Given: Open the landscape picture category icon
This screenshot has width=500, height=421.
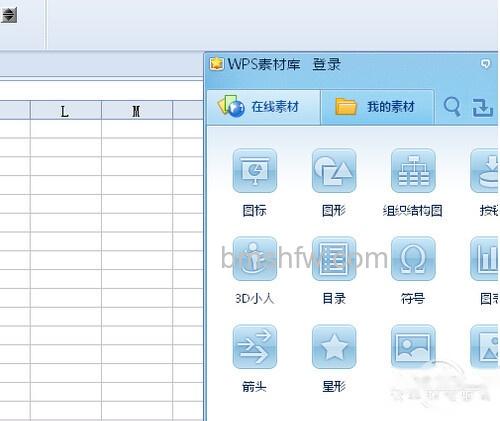Looking at the screenshot, I should (413, 347).
